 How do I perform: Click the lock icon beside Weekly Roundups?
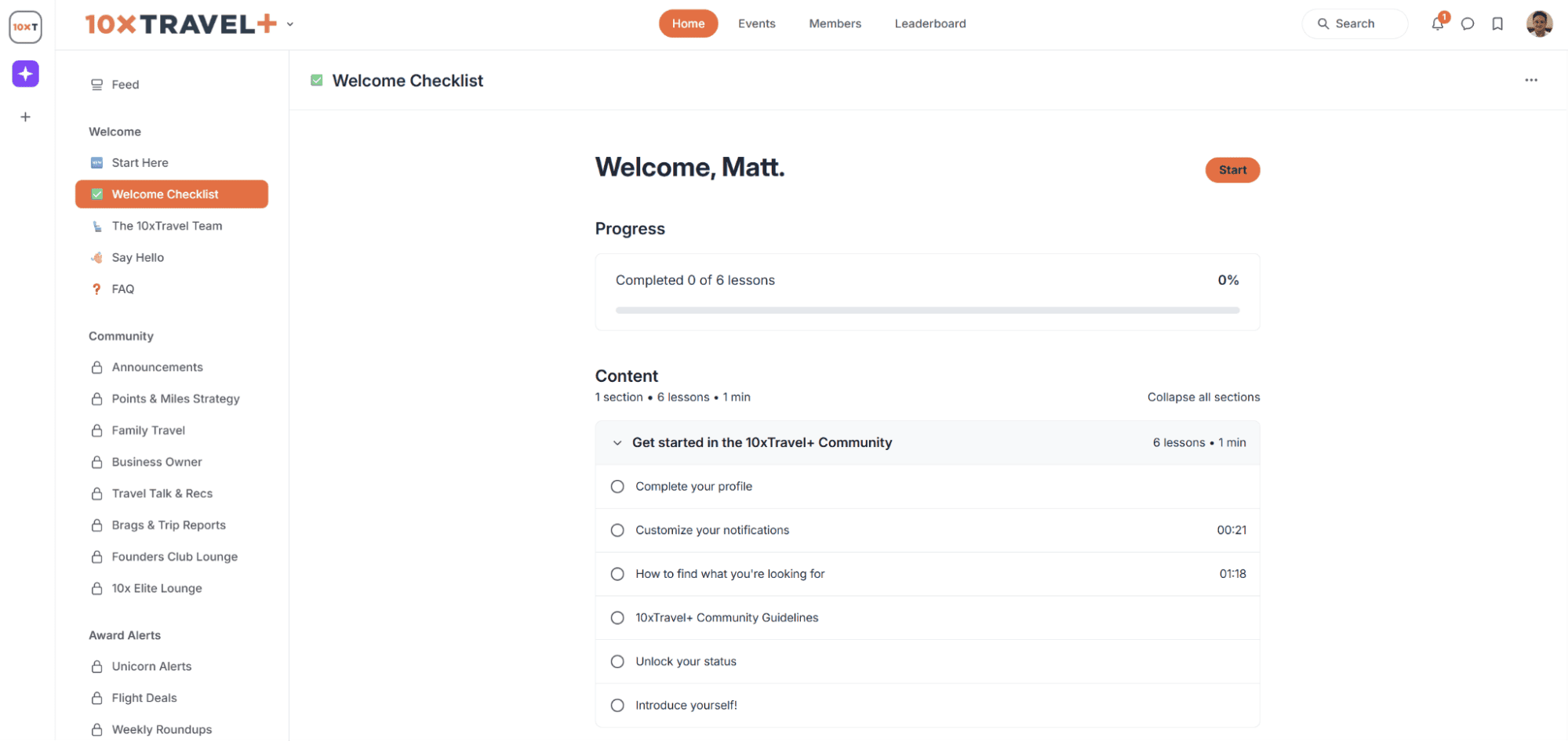tap(96, 729)
